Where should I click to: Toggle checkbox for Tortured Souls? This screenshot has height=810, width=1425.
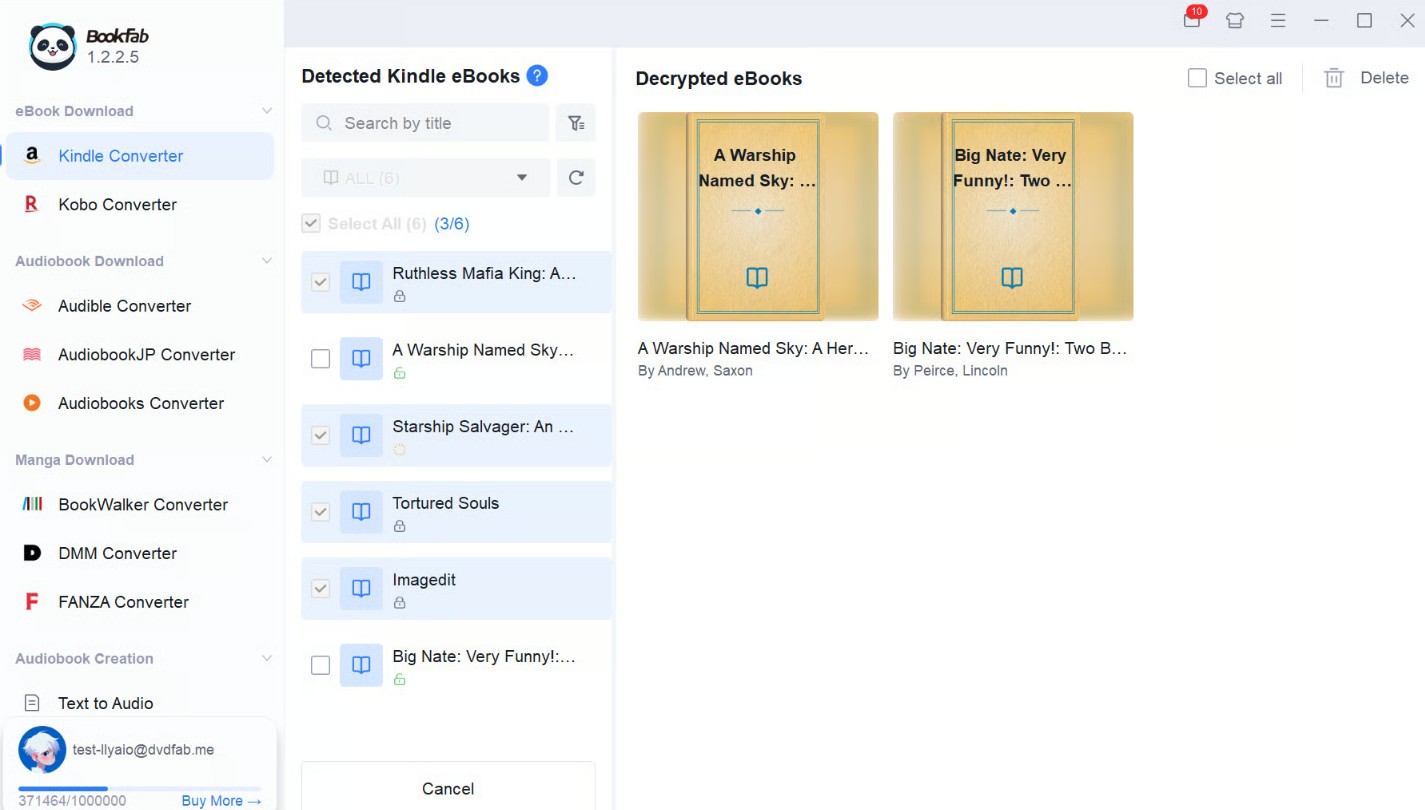[320, 512]
